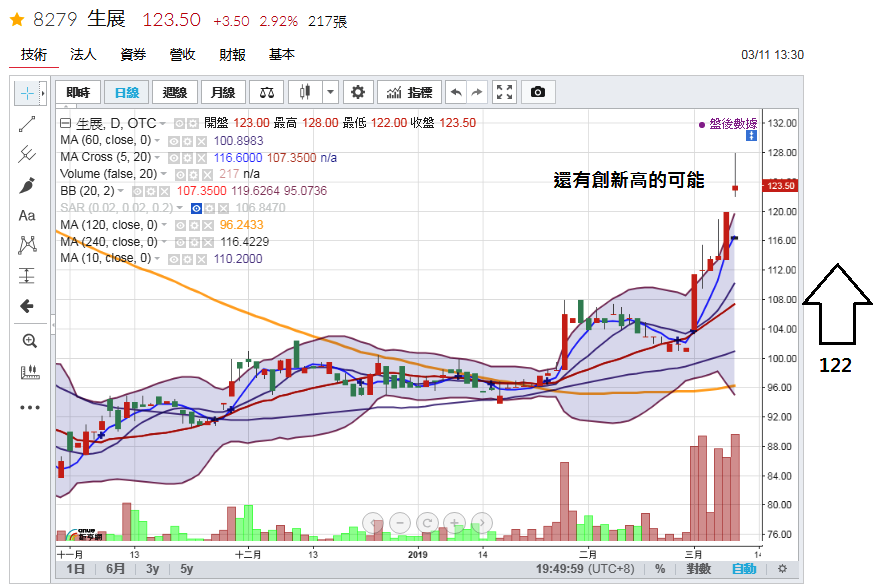Viewport: 895px width, 586px height.
Task: Toggle visibility of MA (240, close, 0)
Action: tap(180, 243)
